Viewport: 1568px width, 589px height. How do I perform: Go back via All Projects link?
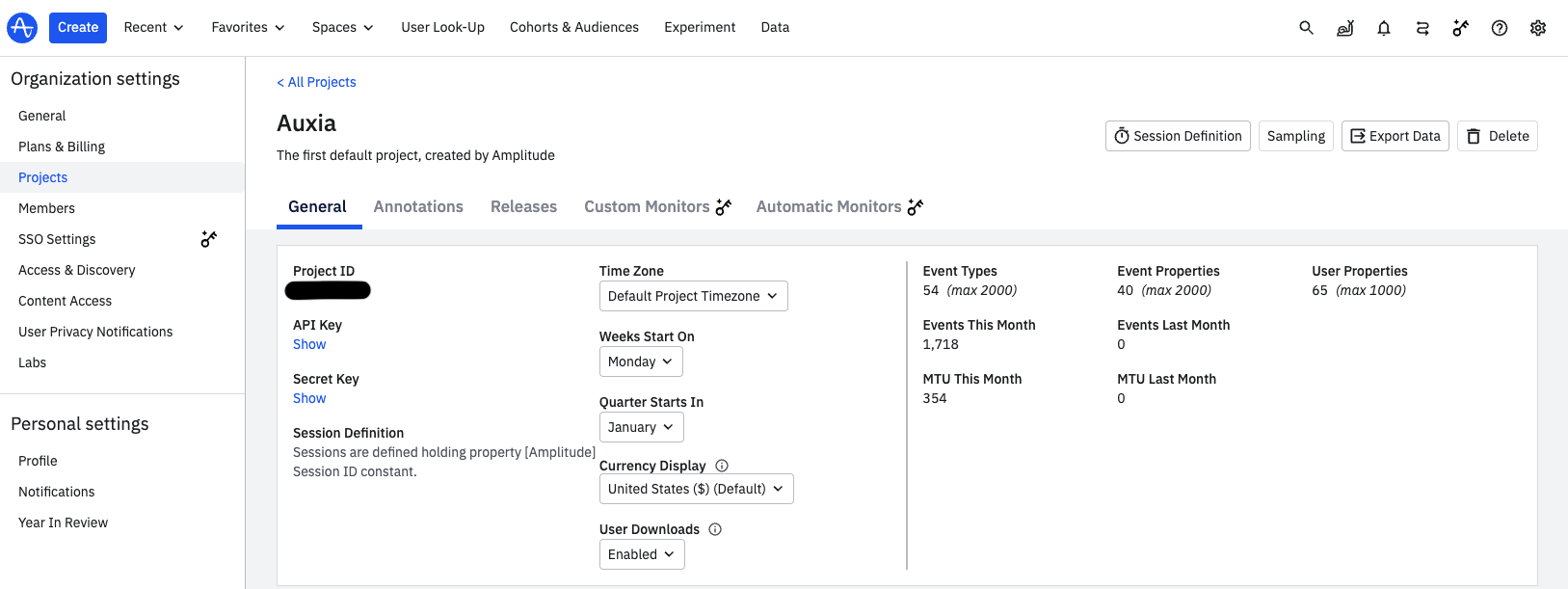(316, 82)
